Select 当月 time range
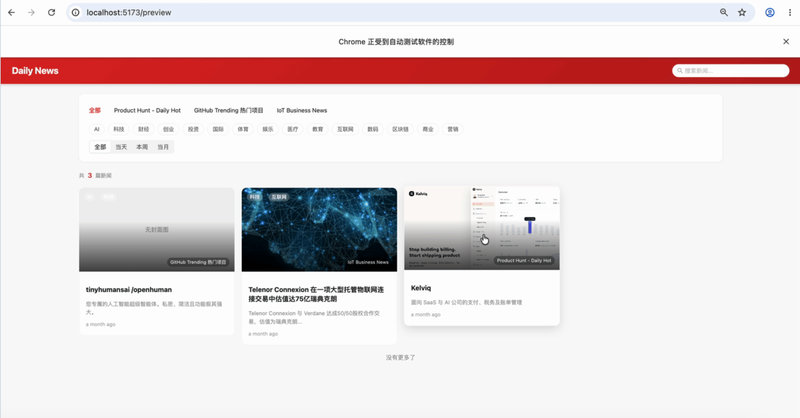 pos(163,147)
